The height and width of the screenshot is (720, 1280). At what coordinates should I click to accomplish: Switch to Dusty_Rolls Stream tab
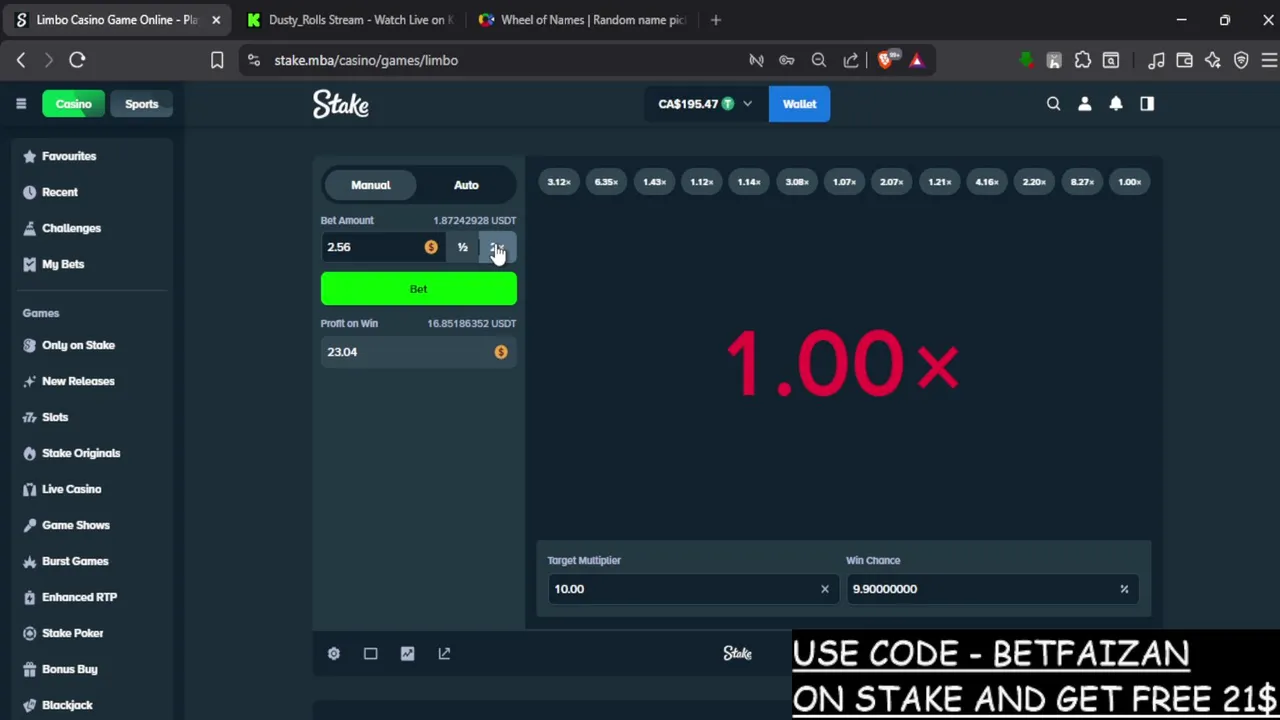[351, 20]
